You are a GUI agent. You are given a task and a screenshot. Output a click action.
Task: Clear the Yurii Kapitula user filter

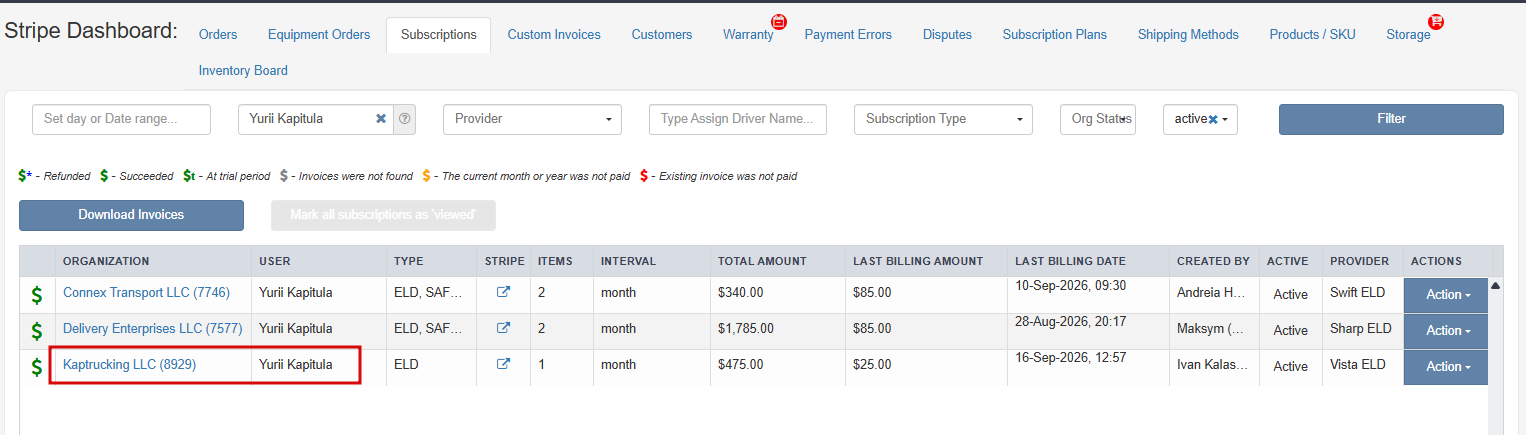click(381, 118)
